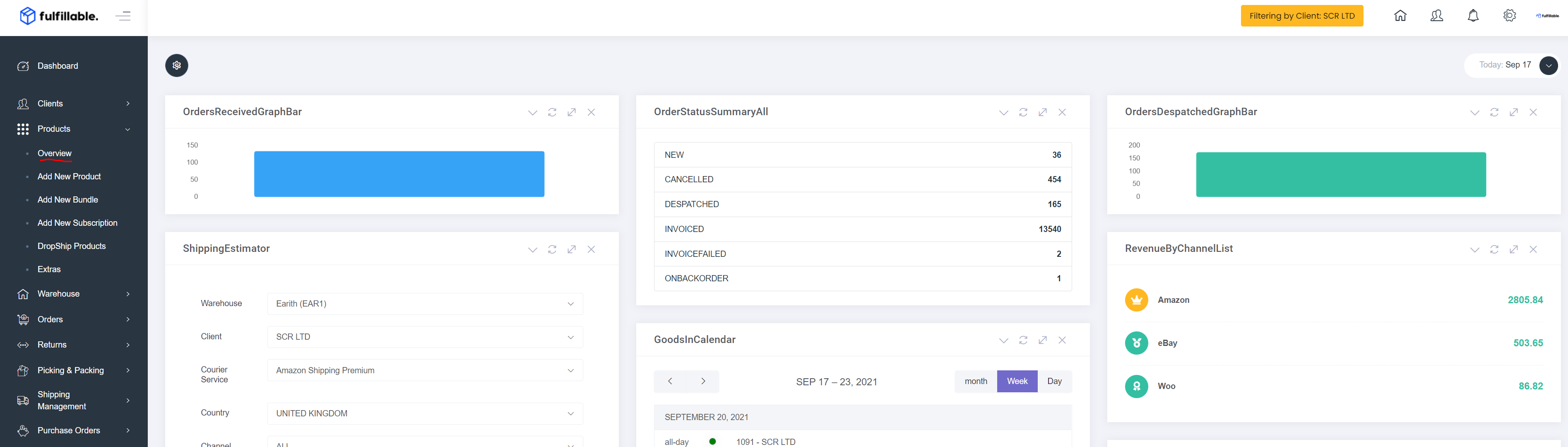Refresh the ShippingEstimator widget
This screenshot has width=1568, height=447.
coord(552,249)
